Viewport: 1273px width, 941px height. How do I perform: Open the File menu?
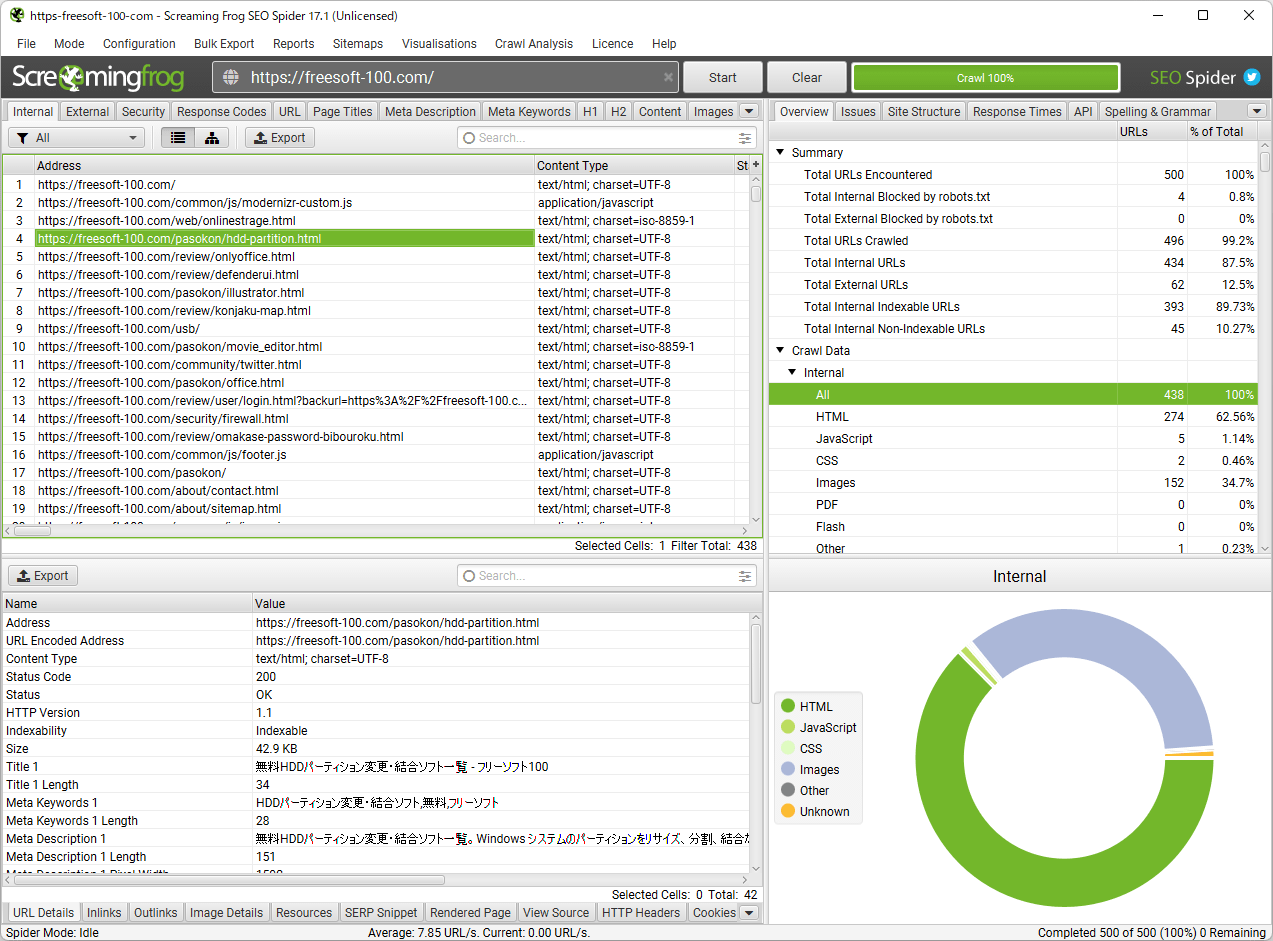(26, 44)
